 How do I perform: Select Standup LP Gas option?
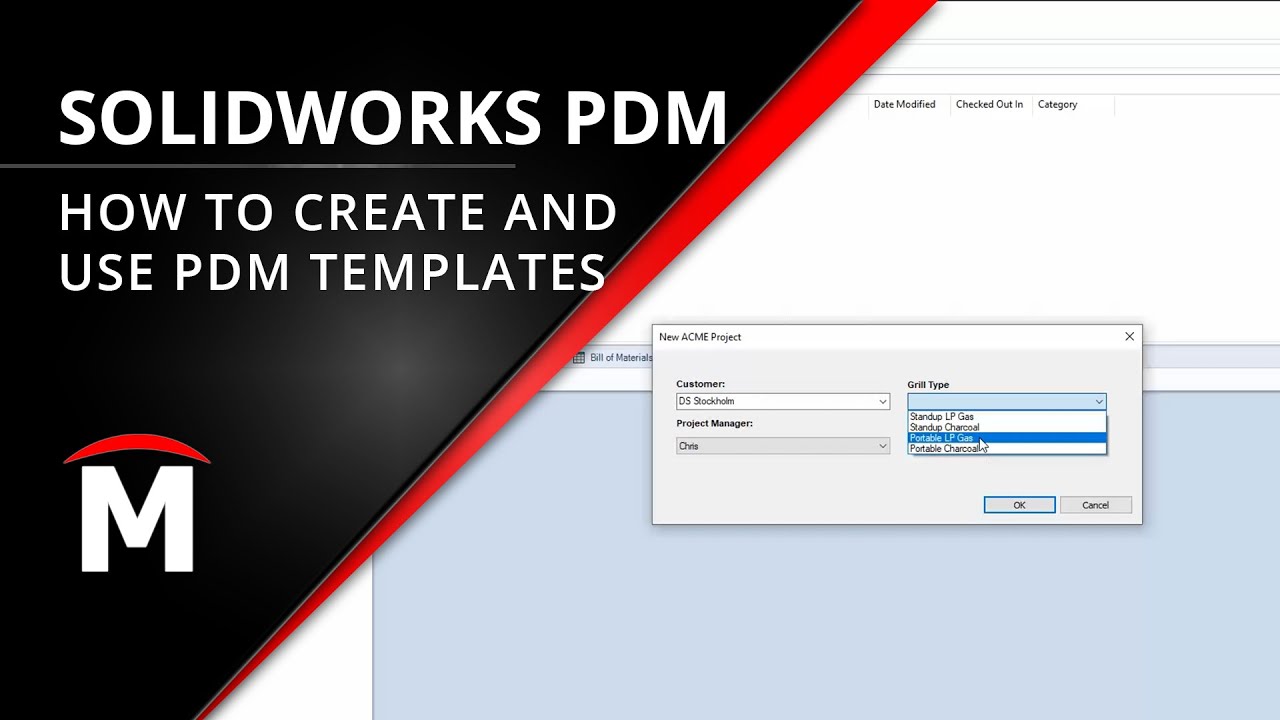pyautogui.click(x=1007, y=417)
